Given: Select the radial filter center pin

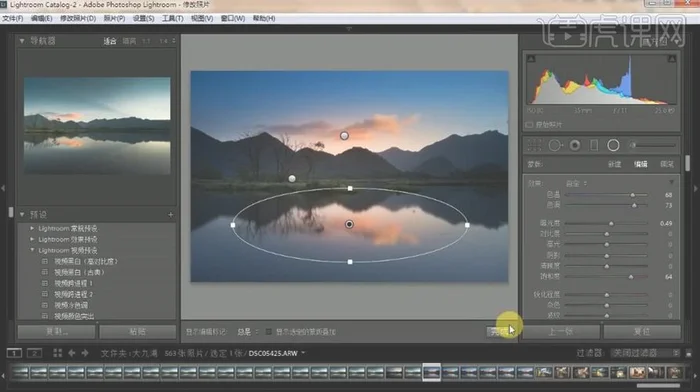Looking at the screenshot, I should point(349,224).
